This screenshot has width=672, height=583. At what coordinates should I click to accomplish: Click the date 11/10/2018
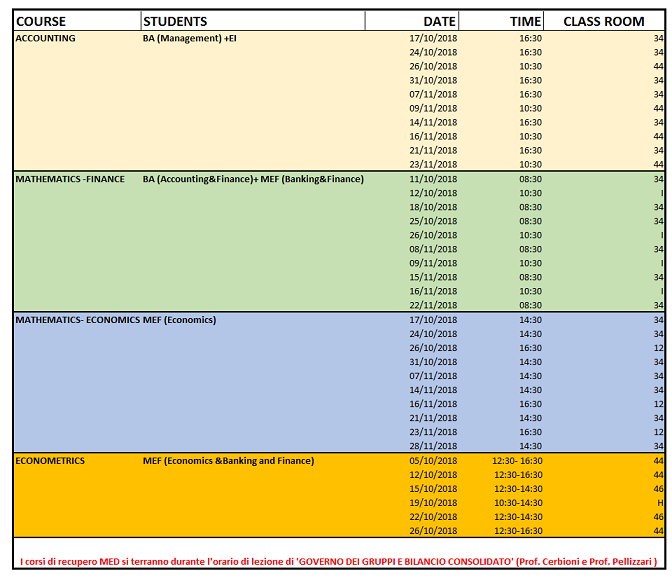(x=433, y=179)
